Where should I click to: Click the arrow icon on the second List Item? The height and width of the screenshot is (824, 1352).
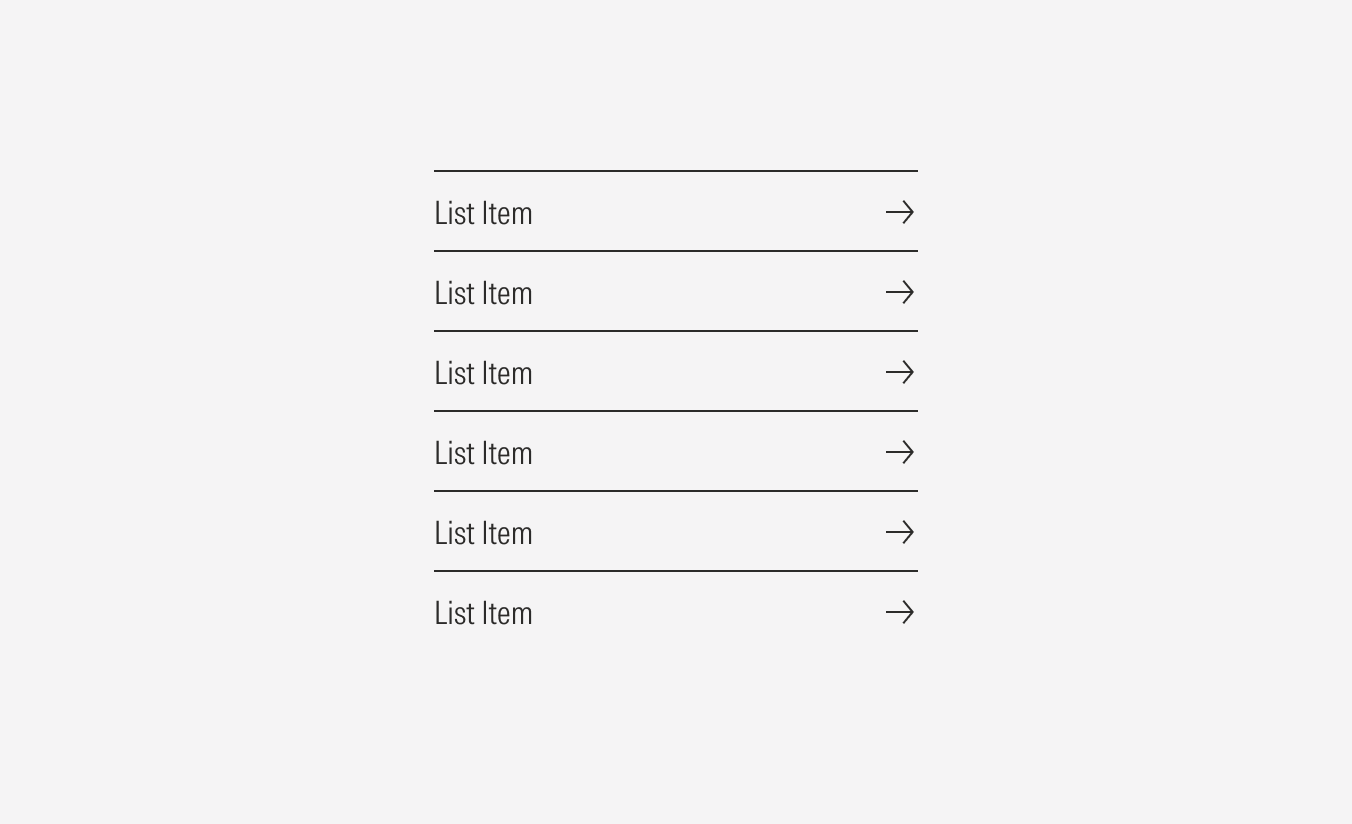[x=900, y=293]
